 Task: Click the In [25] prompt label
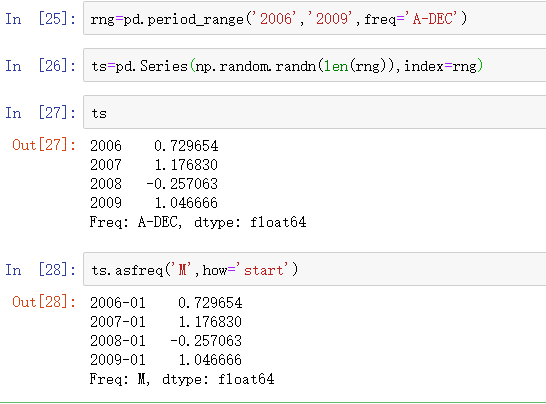point(40,18)
